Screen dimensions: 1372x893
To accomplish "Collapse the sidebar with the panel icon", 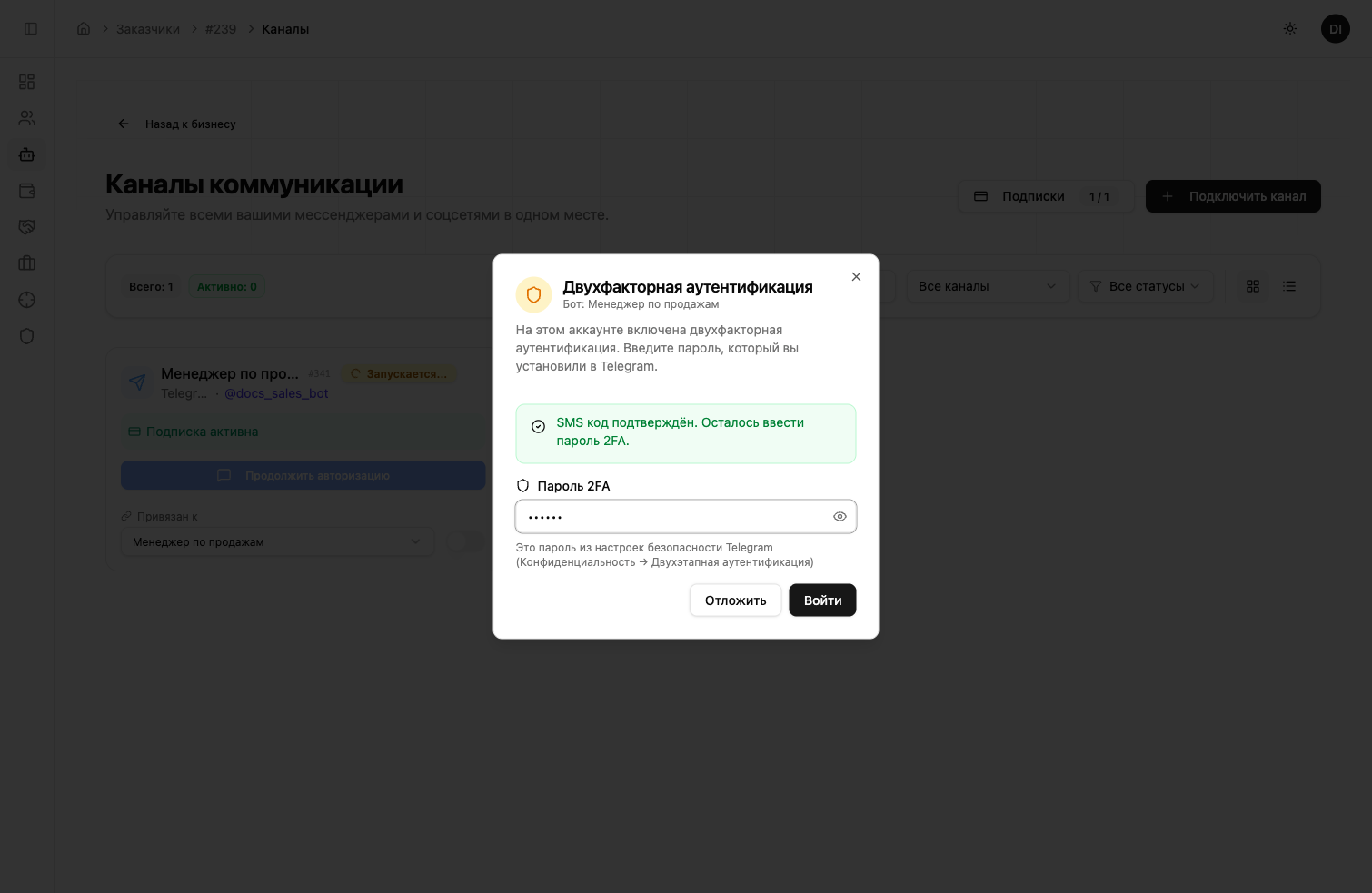I will pos(30,28).
